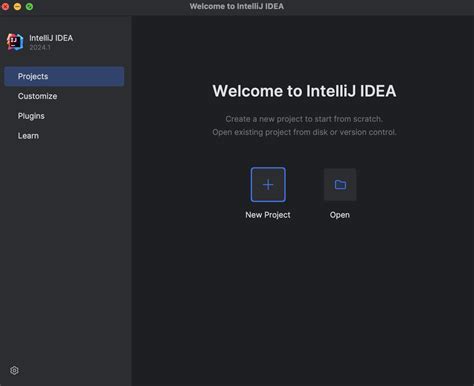Image resolution: width=474 pixels, height=386 pixels.
Task: Click the Welcome to IntelliJ IDEA heading
Action: click(x=304, y=91)
